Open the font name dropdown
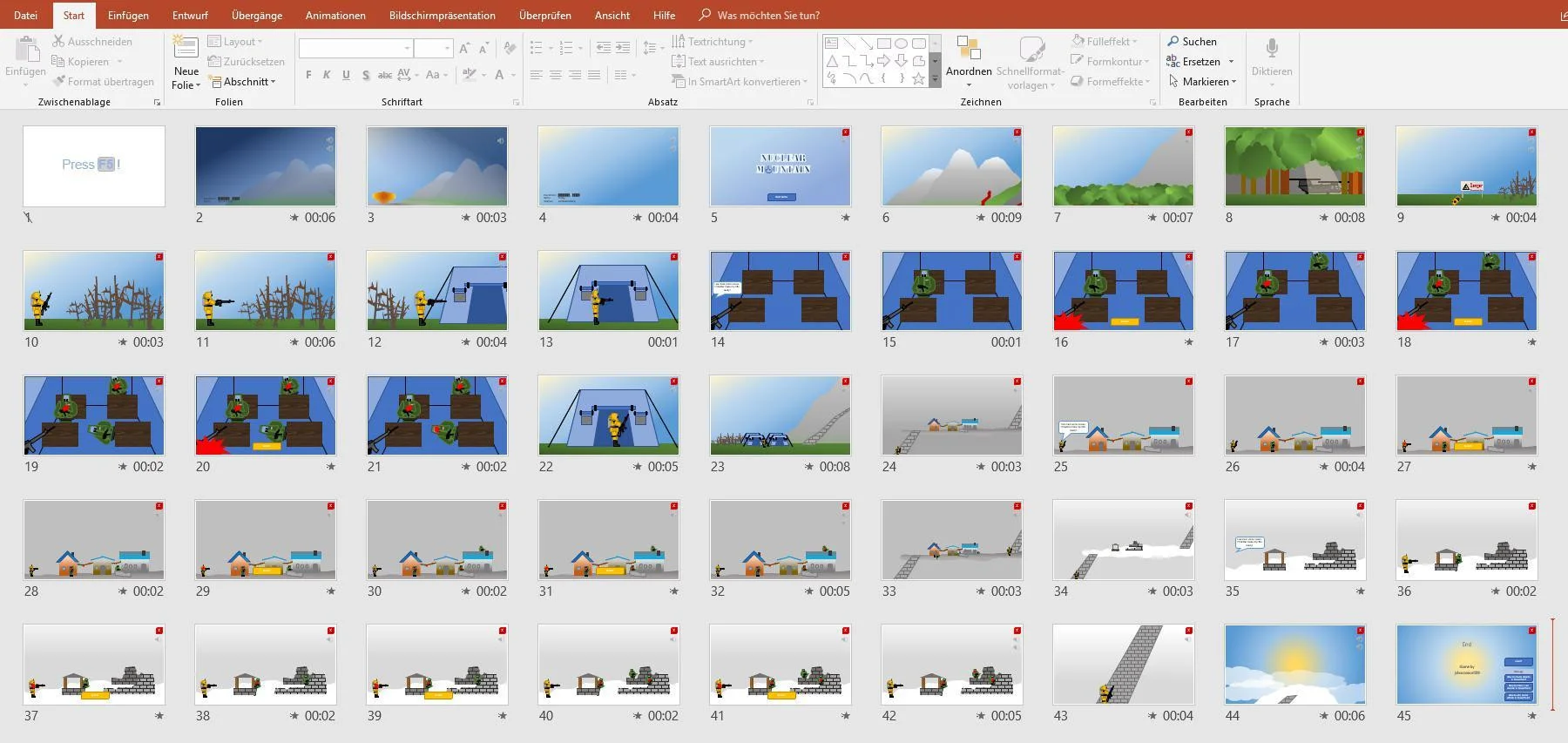 (x=406, y=48)
